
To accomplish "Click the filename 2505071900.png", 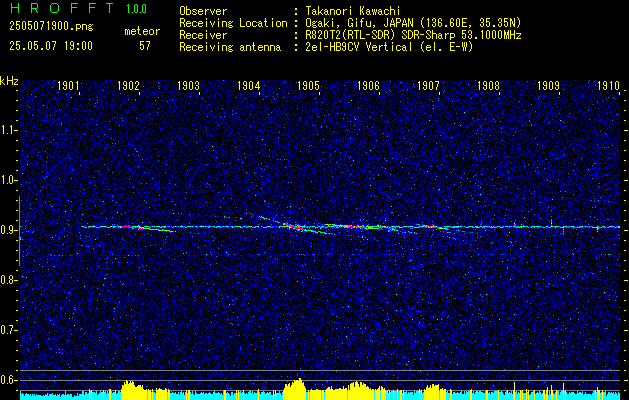I will pos(51,27).
